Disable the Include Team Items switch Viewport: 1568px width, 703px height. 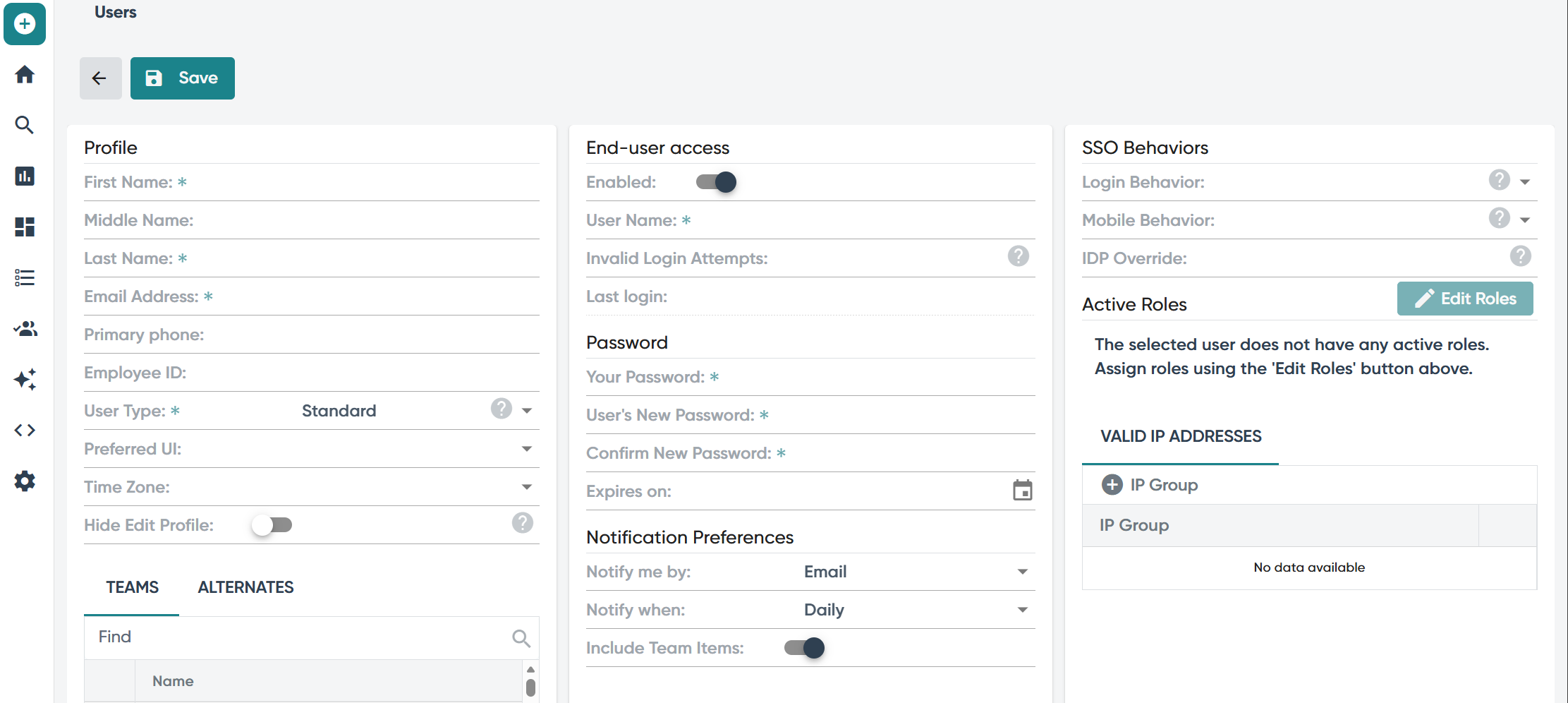click(804, 648)
